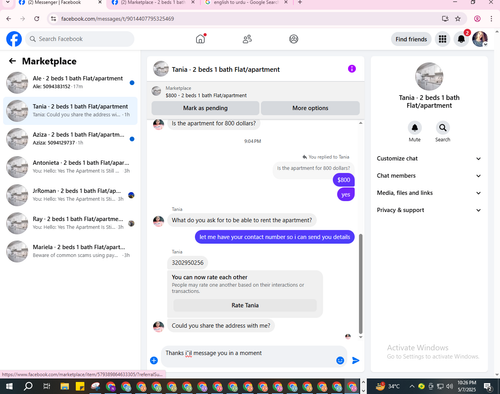Open Windows taskbar search

pyautogui.click(x=28, y=386)
